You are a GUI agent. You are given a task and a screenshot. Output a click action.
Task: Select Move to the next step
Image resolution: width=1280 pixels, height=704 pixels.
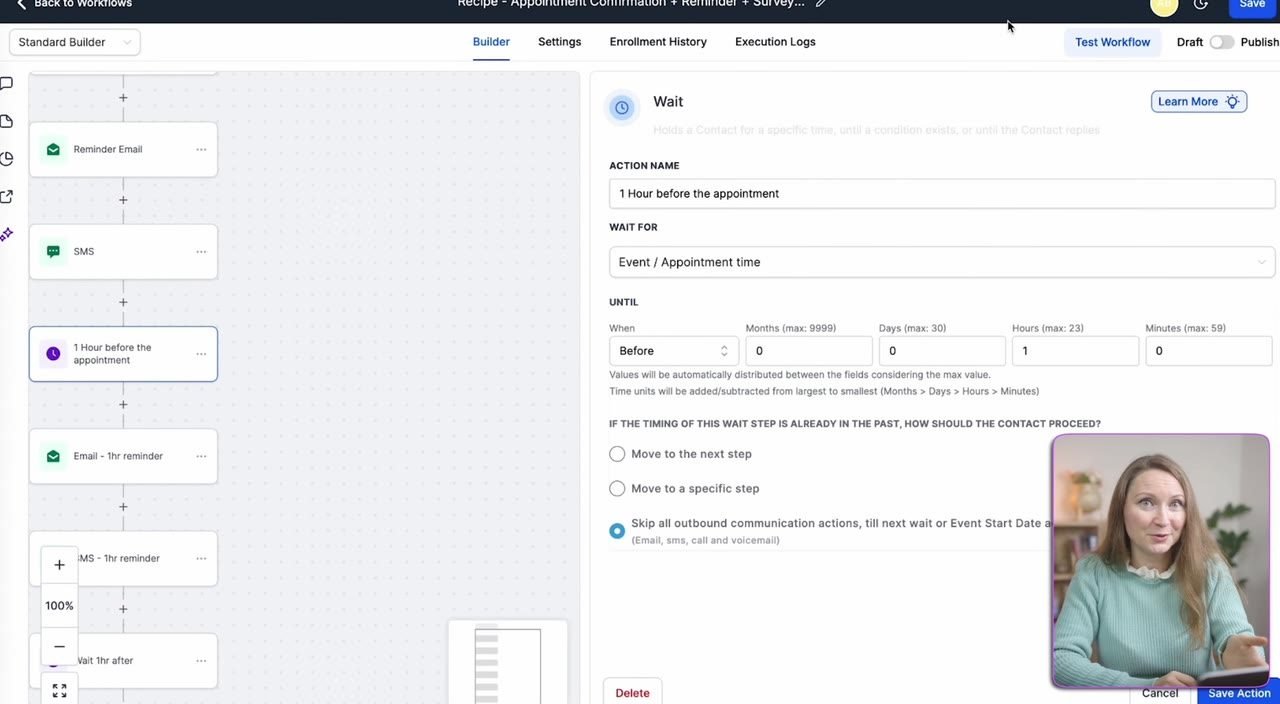click(617, 454)
